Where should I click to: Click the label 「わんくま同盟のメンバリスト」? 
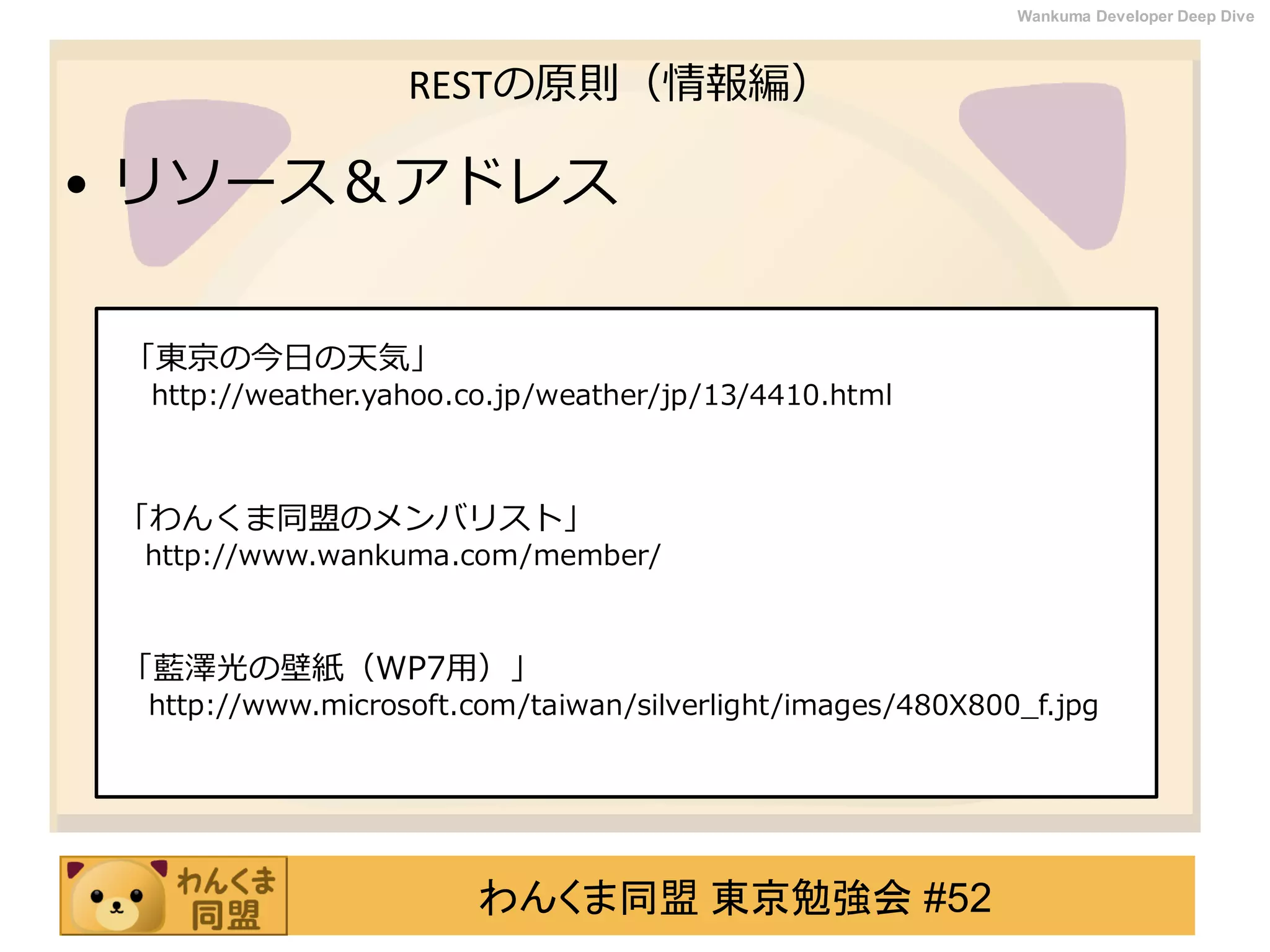[355, 518]
